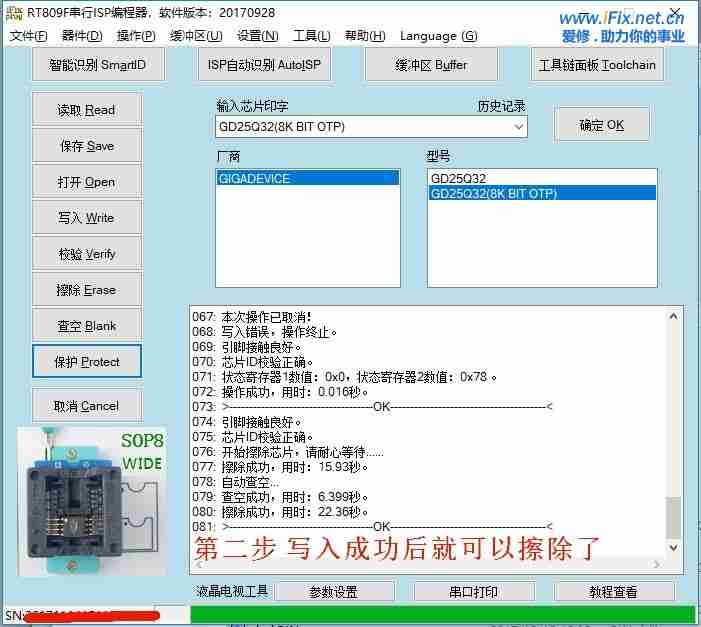Click the Protect button
Image resolution: width=701 pixels, height=627 pixels.
(x=87, y=362)
